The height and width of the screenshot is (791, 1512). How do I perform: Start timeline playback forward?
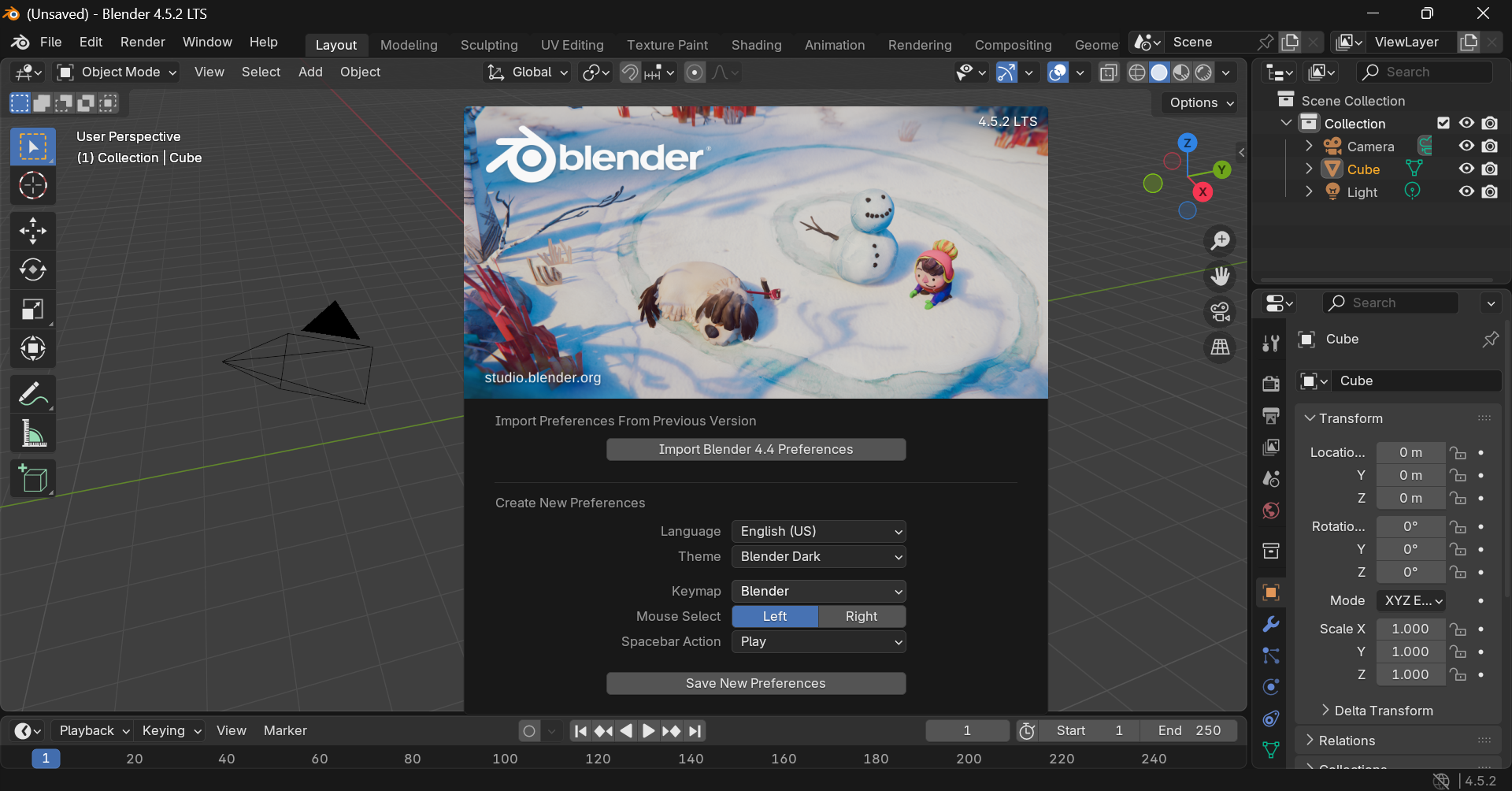click(x=648, y=731)
